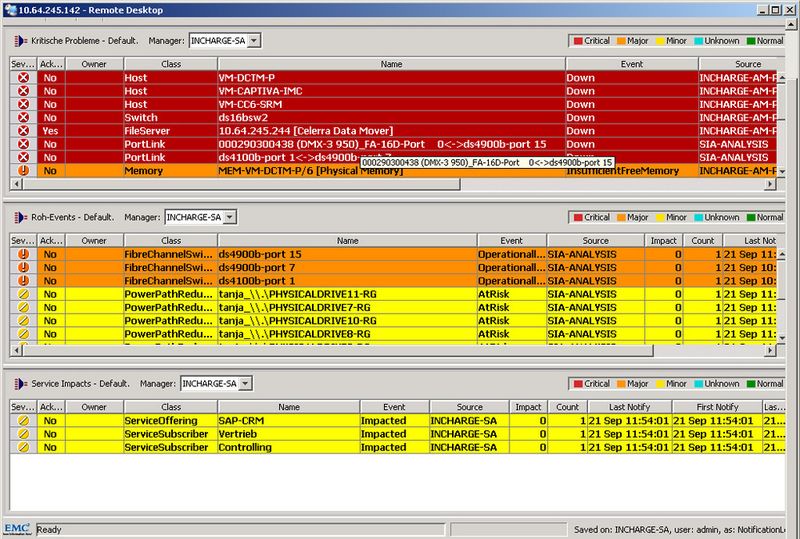
Task: Click the Normal green swatch in Roh-Events legend
Action: (751, 217)
